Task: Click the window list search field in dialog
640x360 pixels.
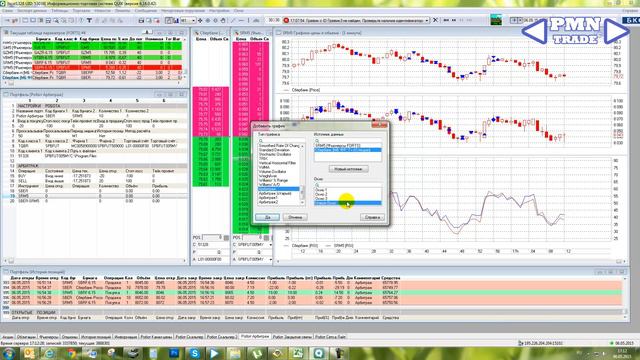Action: tap(348, 185)
